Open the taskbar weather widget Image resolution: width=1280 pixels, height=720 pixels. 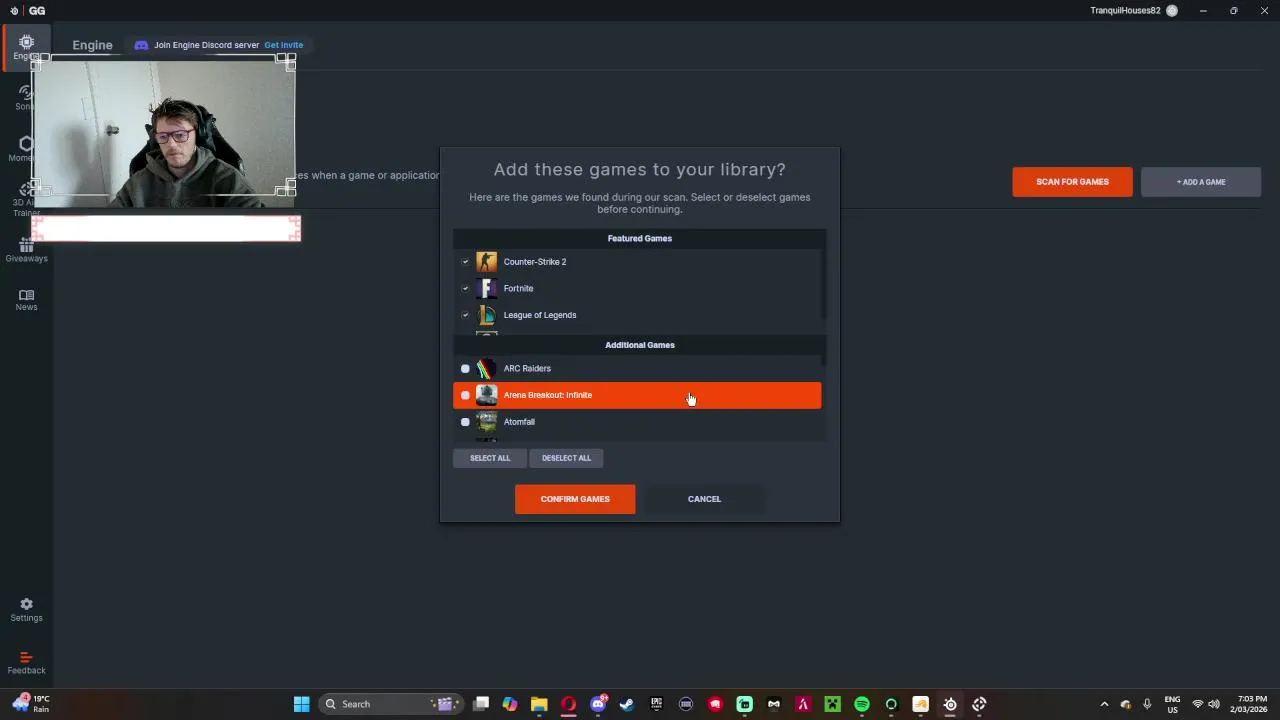point(30,704)
